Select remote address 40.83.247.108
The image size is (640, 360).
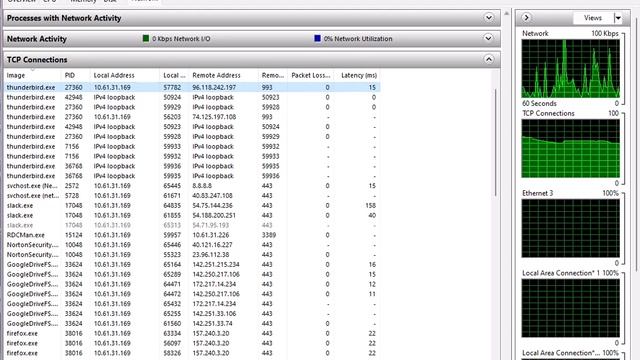point(212,196)
